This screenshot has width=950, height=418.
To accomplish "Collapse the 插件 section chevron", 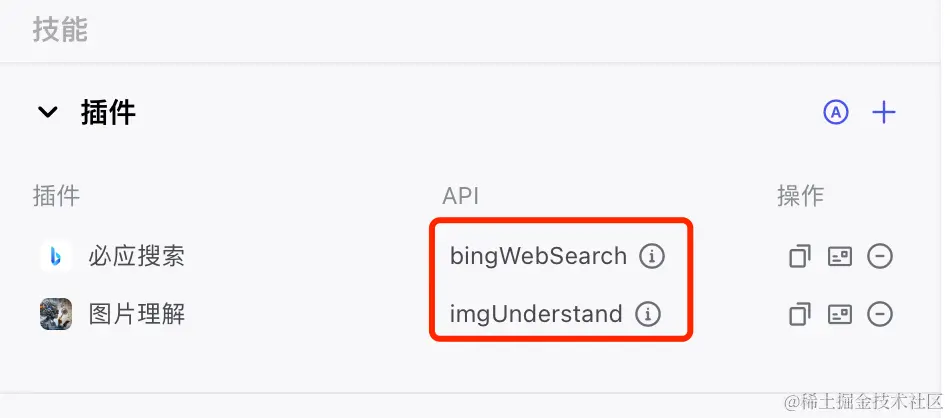I will [47, 112].
